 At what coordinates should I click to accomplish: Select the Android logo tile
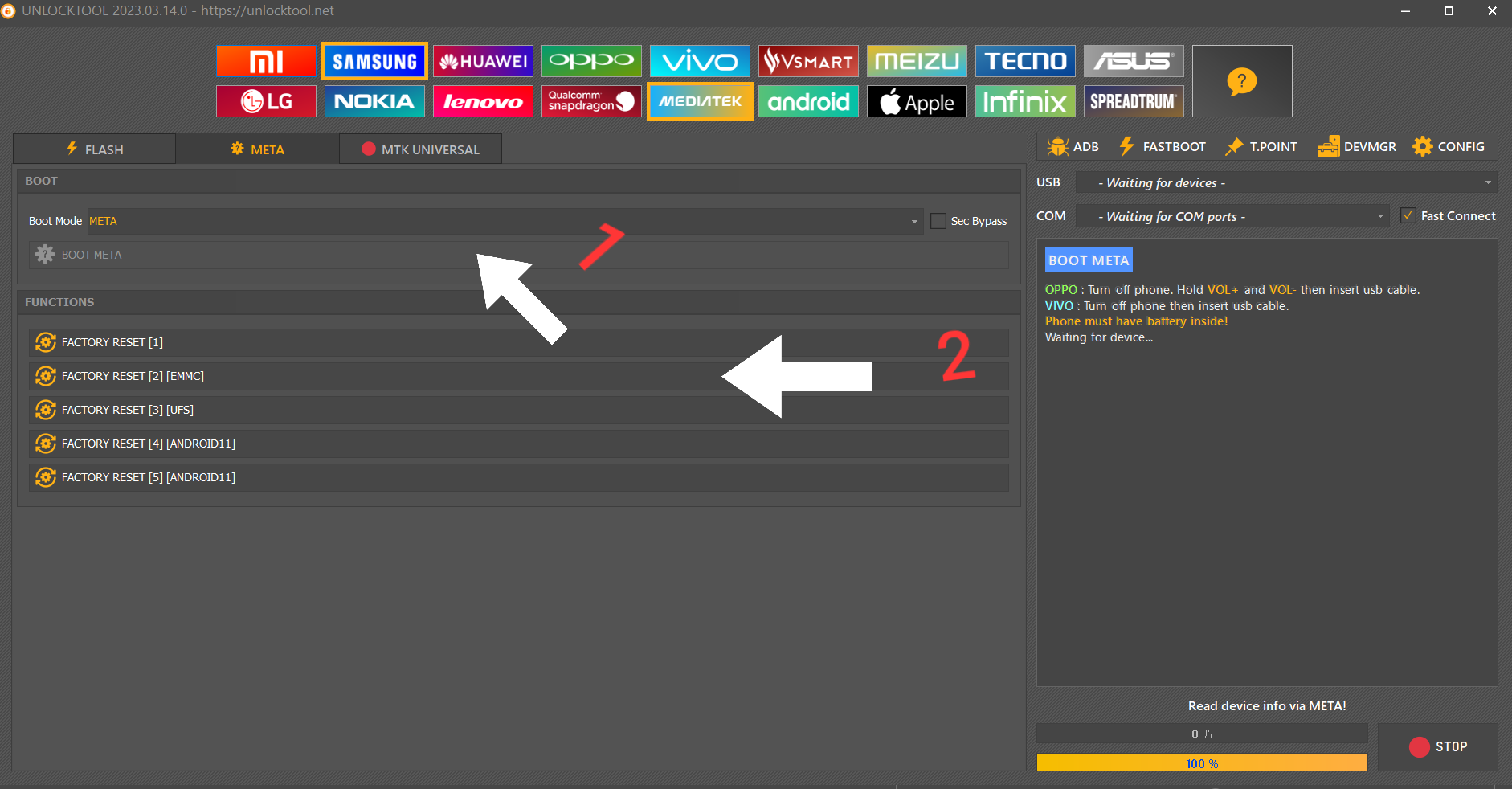pyautogui.click(x=808, y=101)
